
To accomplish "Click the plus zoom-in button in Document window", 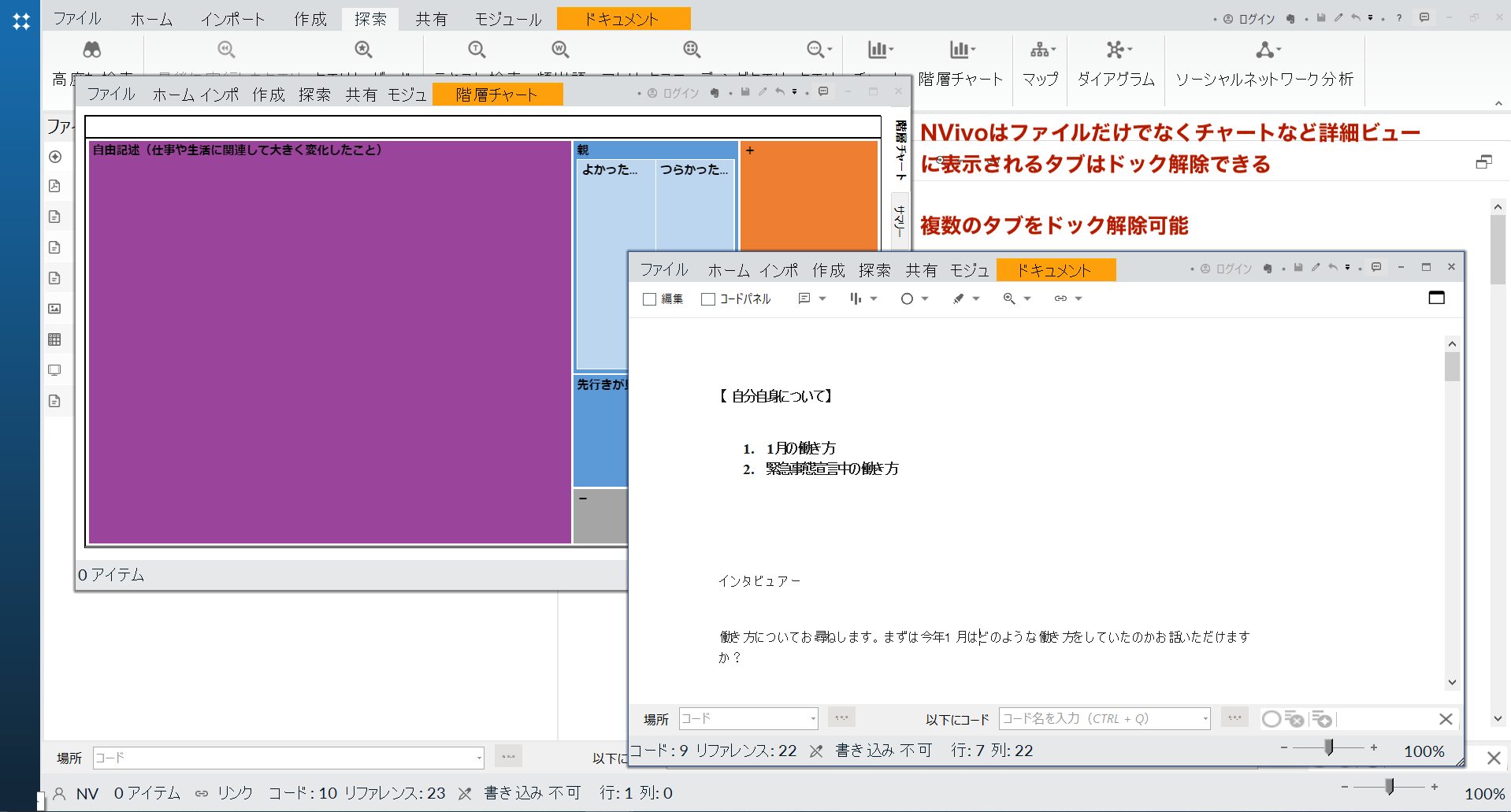I will pyautogui.click(x=1374, y=747).
